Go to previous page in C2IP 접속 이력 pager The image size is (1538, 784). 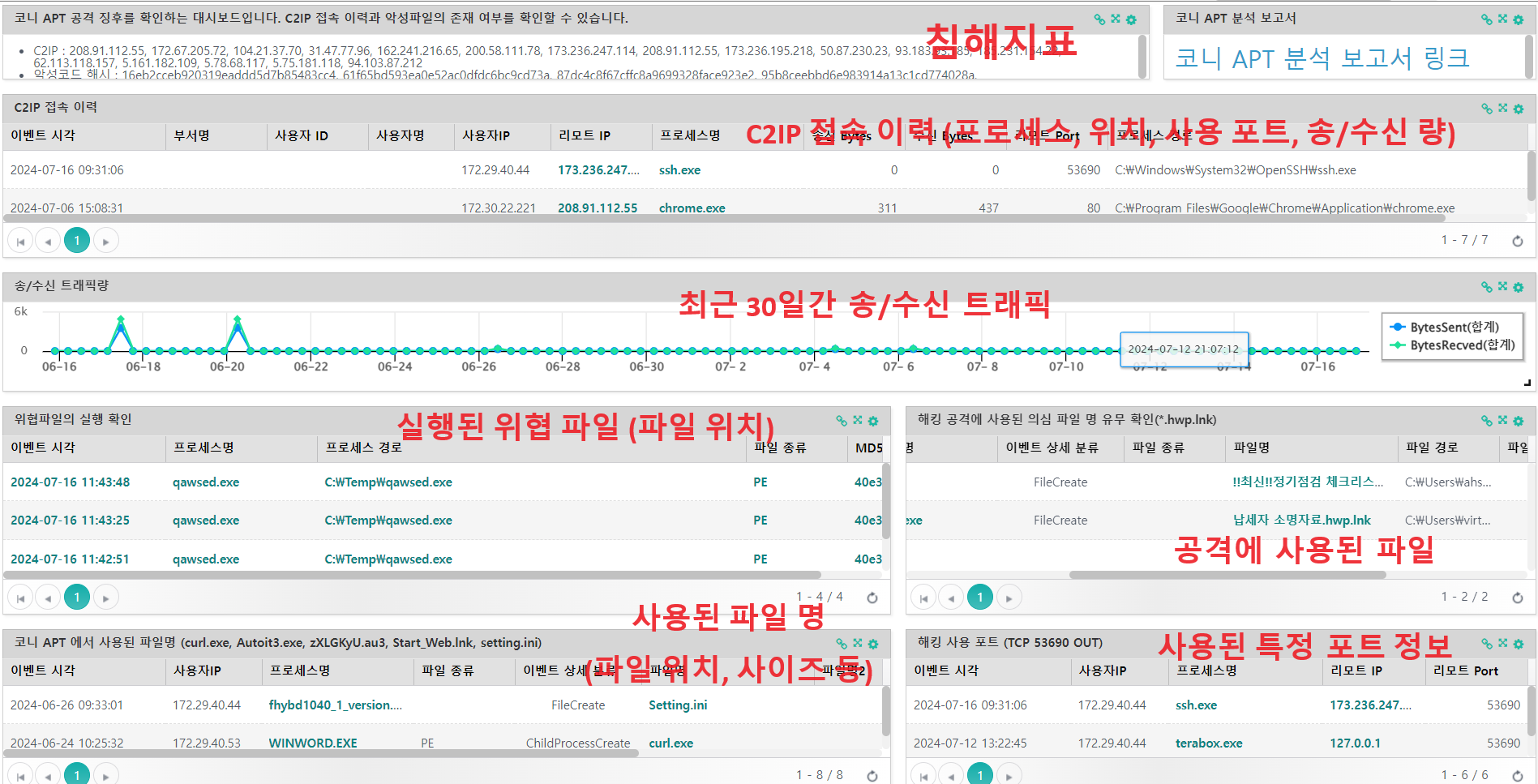point(49,241)
